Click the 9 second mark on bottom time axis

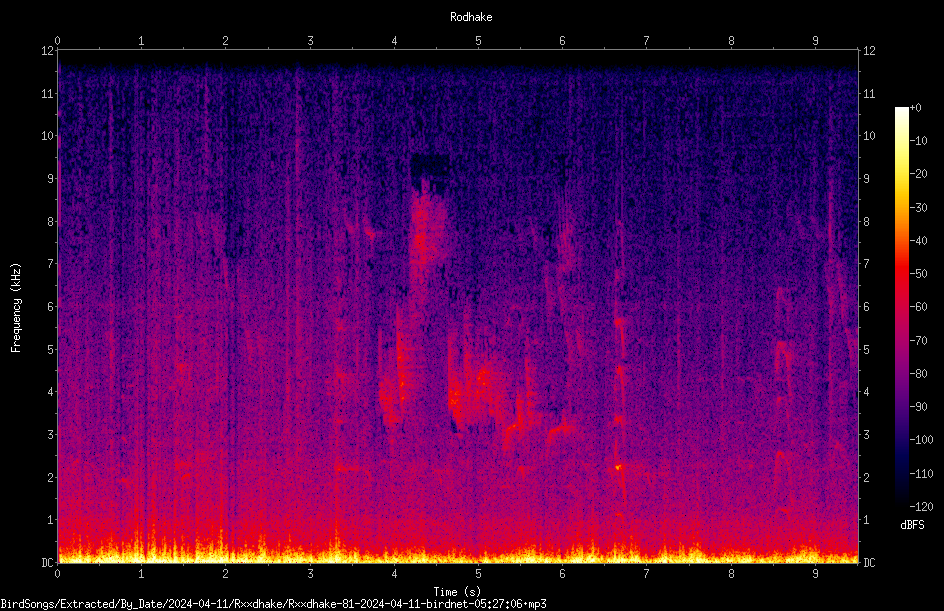815,574
